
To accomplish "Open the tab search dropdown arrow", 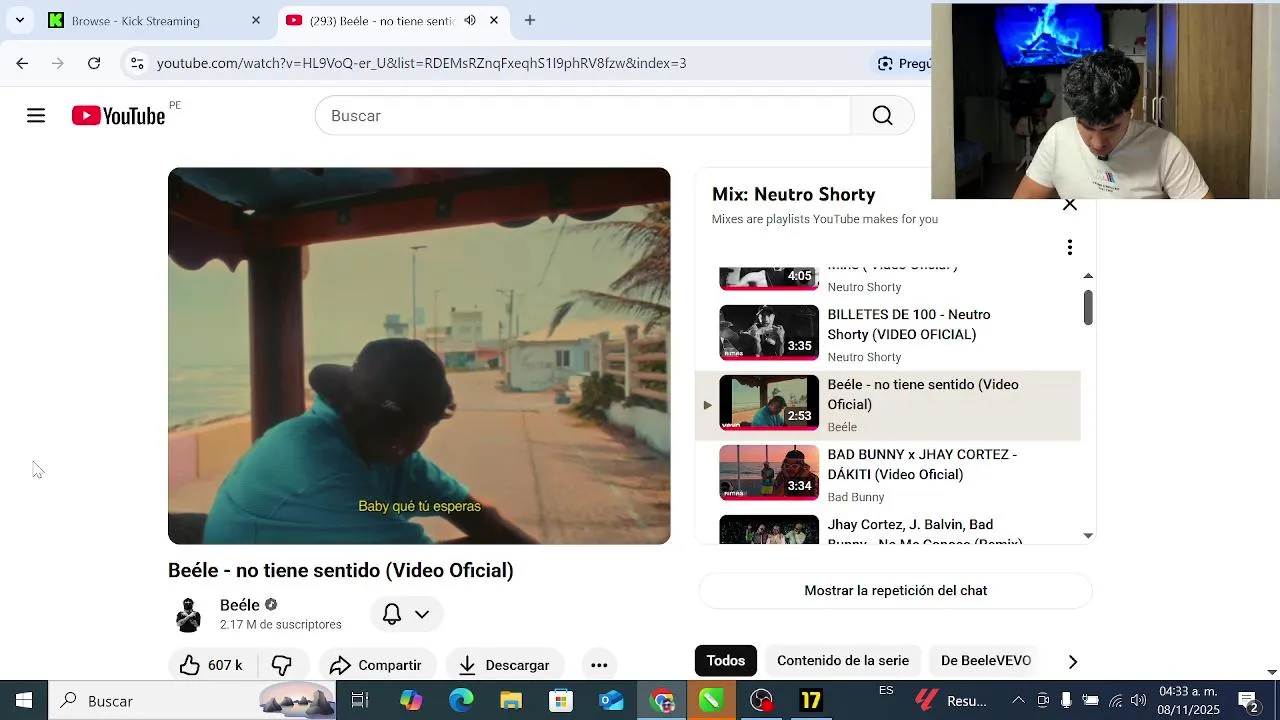I will point(20,20).
